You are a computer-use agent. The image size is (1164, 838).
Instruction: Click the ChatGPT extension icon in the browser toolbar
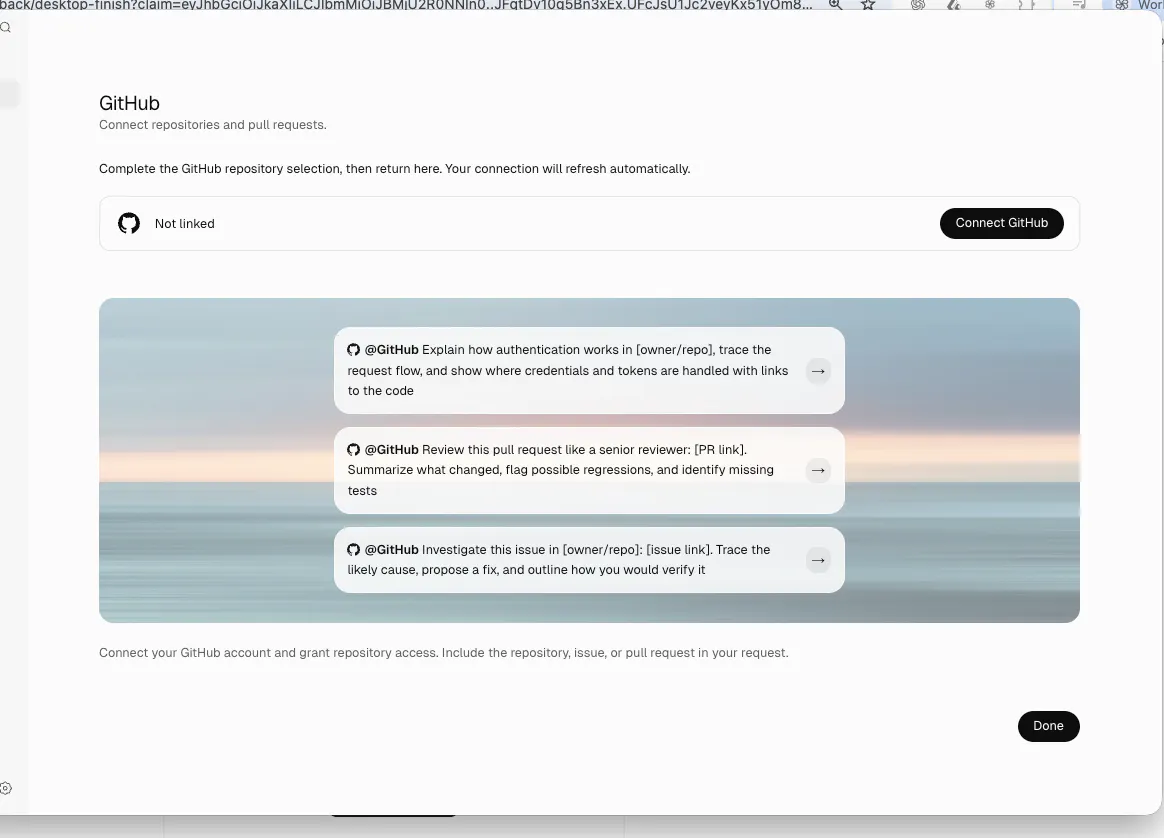click(x=918, y=4)
